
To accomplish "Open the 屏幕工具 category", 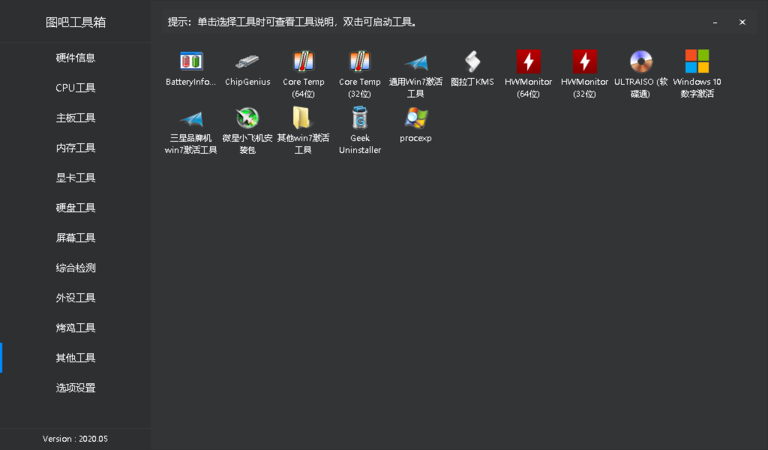I will (x=75, y=237).
